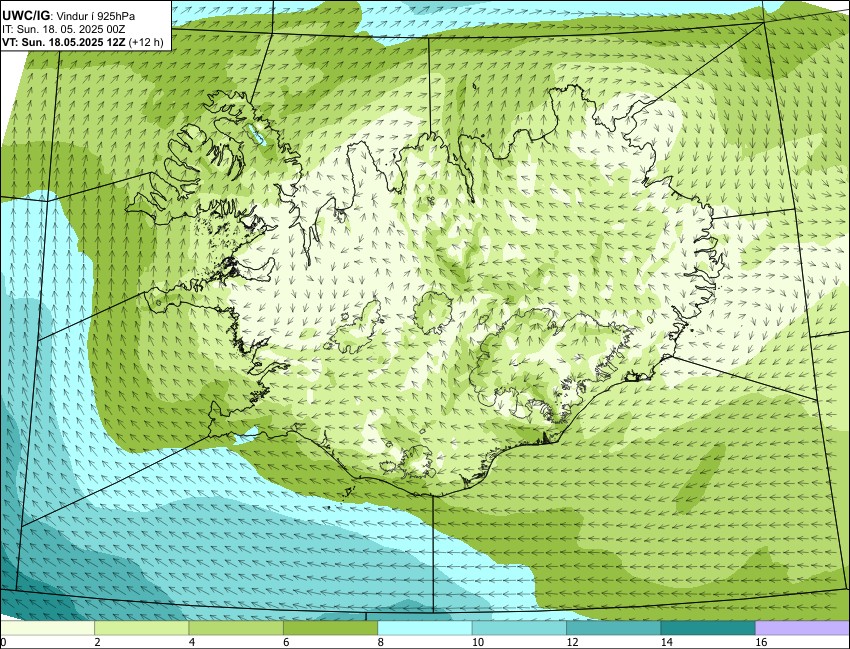Click the legend value '12'
The image size is (850, 649).
(572, 642)
